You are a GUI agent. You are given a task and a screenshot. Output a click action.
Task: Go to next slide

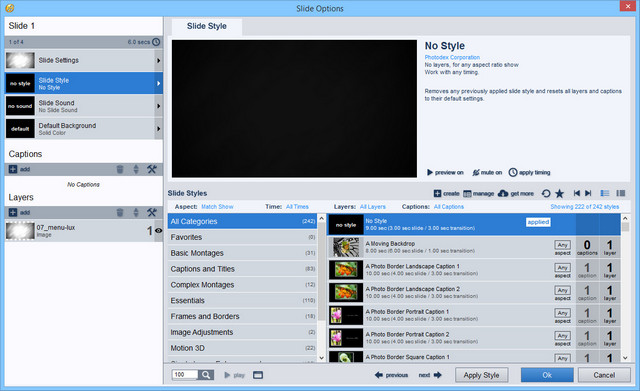coord(430,375)
